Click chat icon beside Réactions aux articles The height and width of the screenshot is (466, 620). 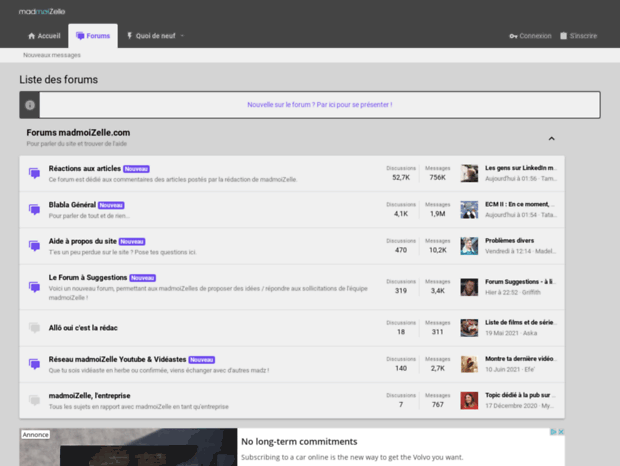tap(34, 174)
